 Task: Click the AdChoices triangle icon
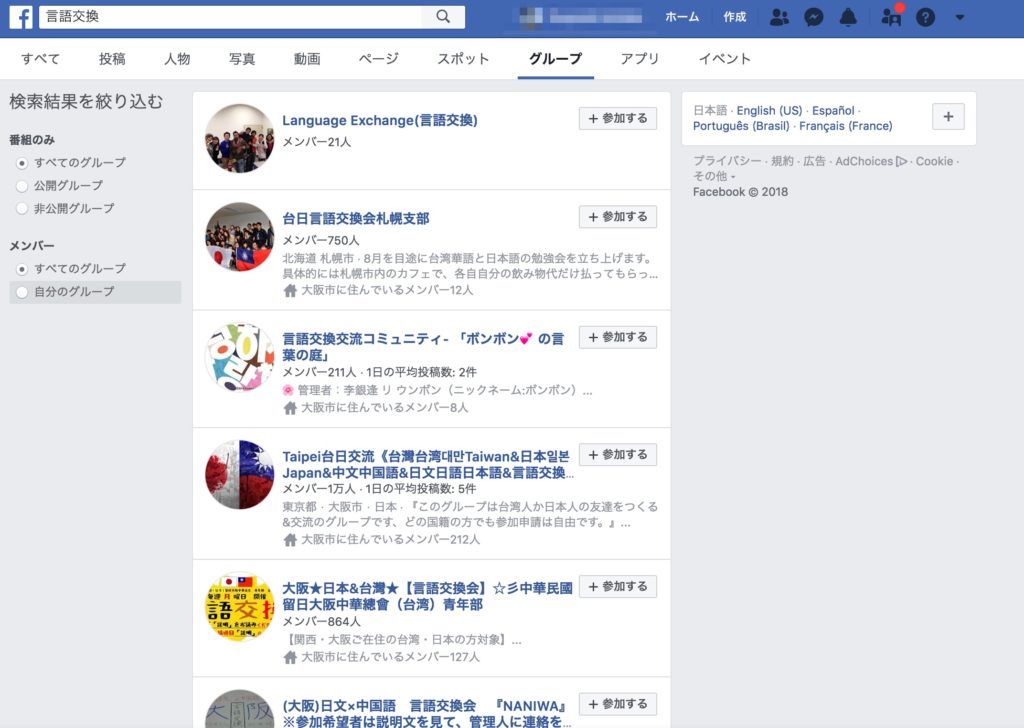pyautogui.click(x=902, y=161)
